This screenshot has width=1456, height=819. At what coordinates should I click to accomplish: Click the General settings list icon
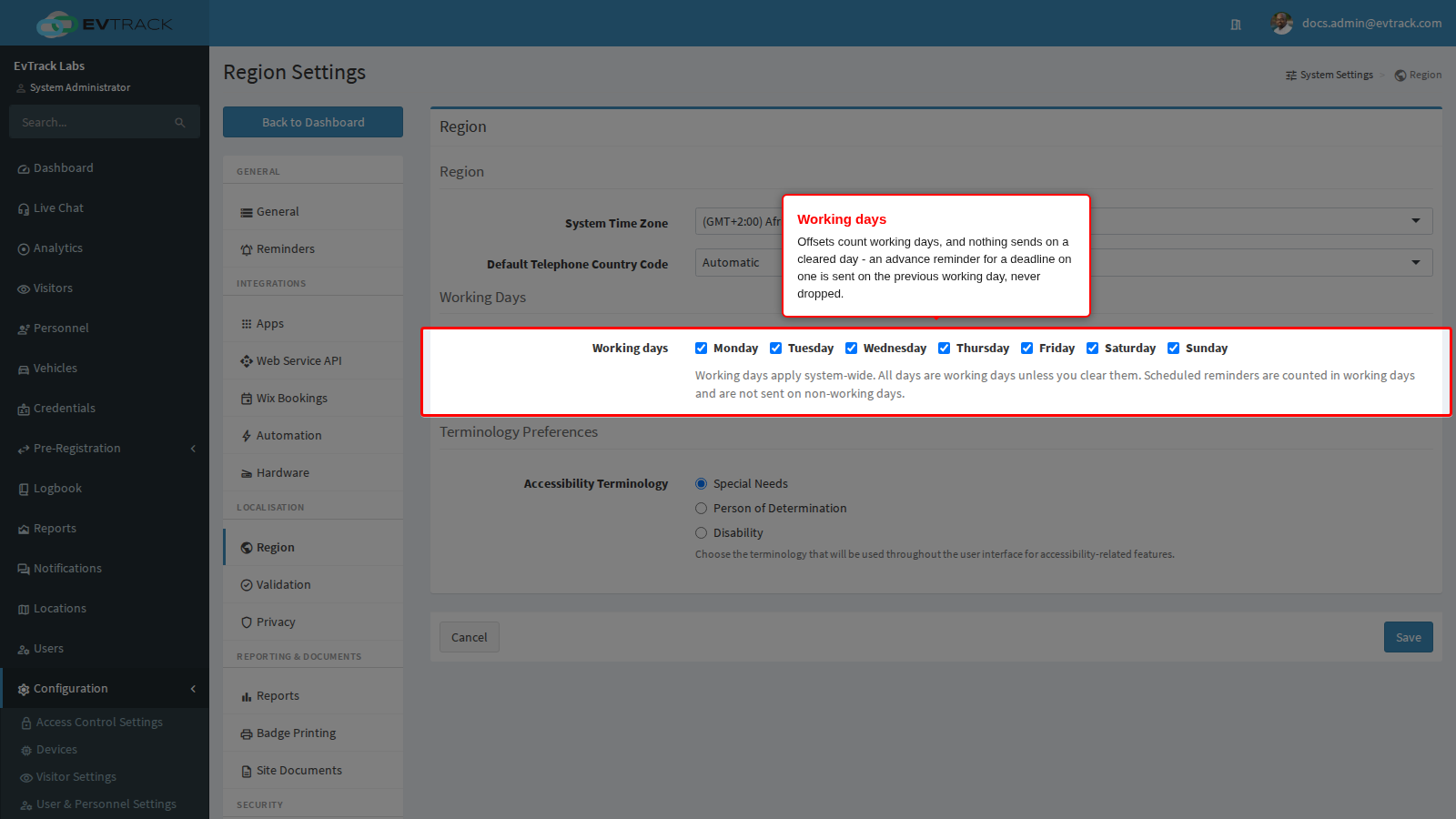[247, 212]
